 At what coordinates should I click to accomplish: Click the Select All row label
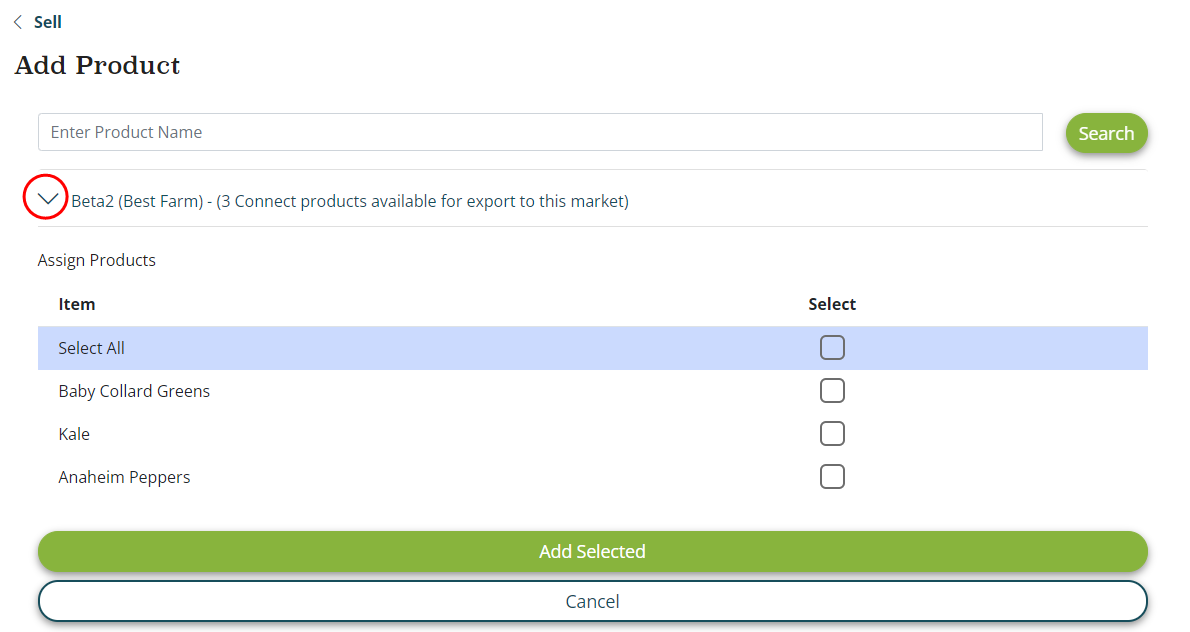(x=91, y=348)
